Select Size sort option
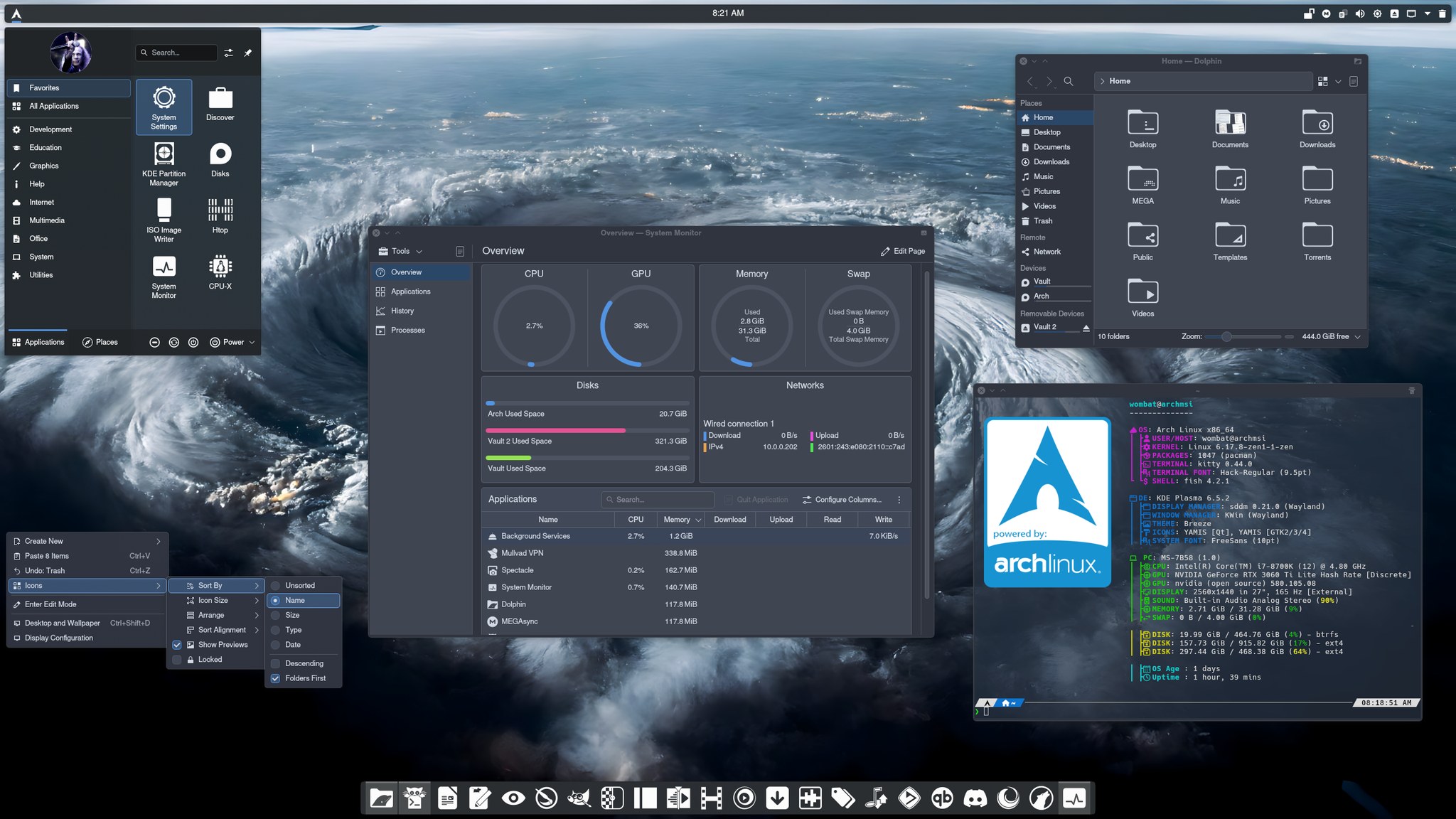1456x819 pixels. click(304, 615)
